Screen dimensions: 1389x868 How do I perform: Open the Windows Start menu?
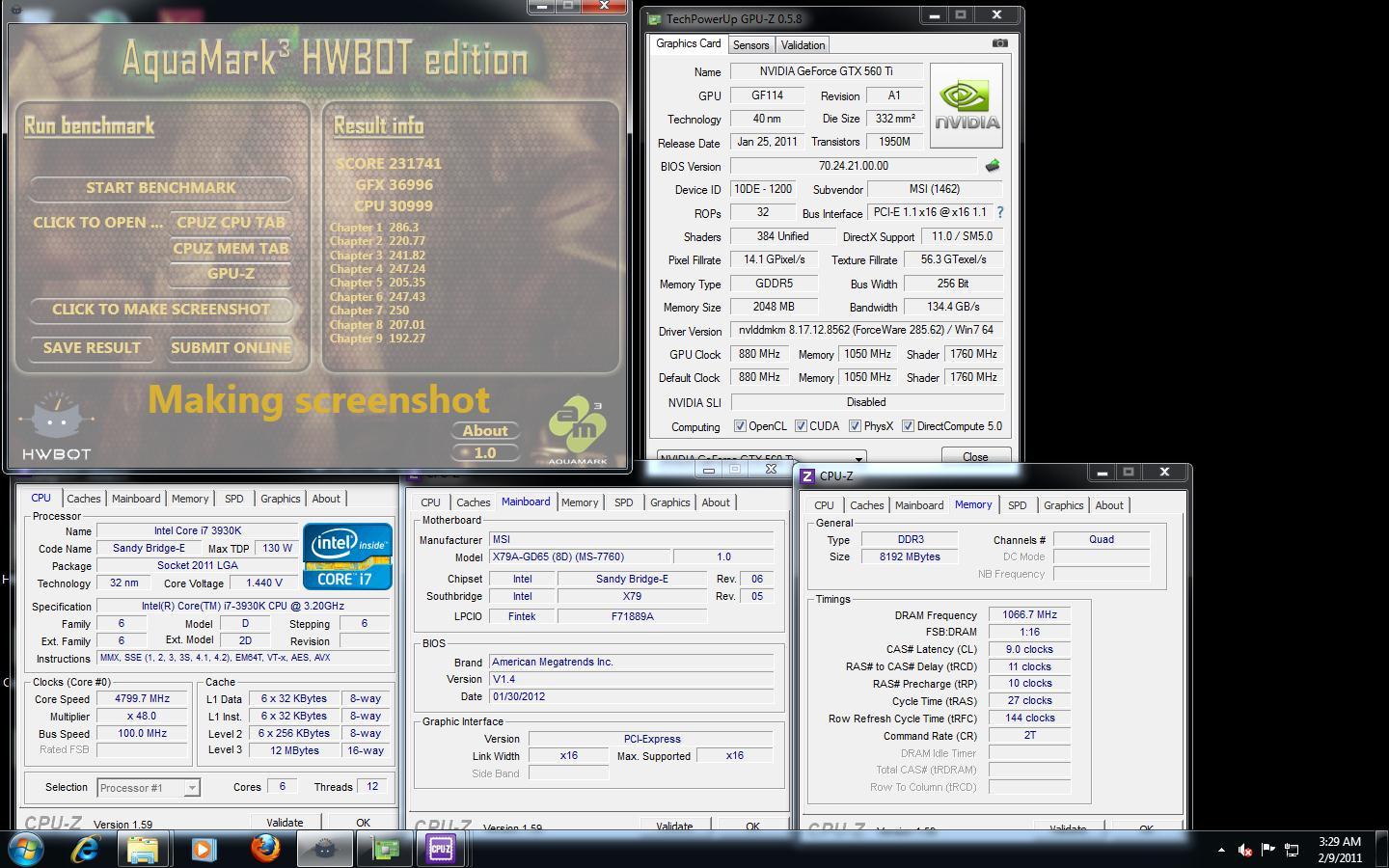click(x=26, y=849)
